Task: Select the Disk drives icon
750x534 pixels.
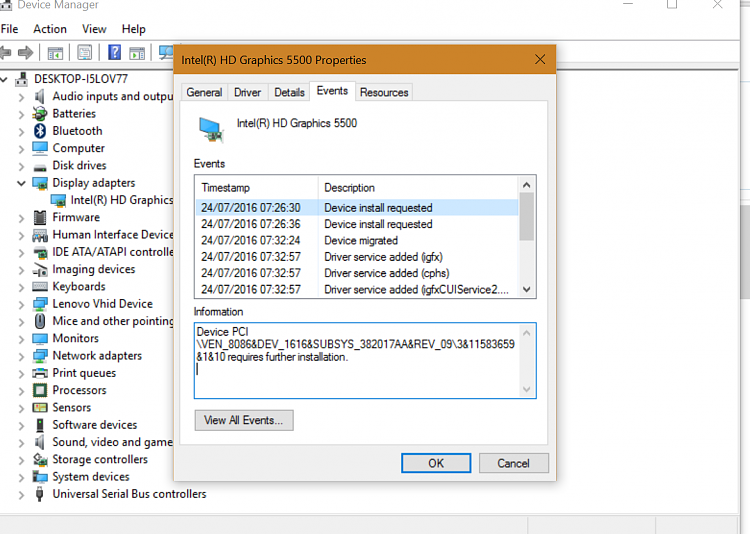Action: pos(40,167)
